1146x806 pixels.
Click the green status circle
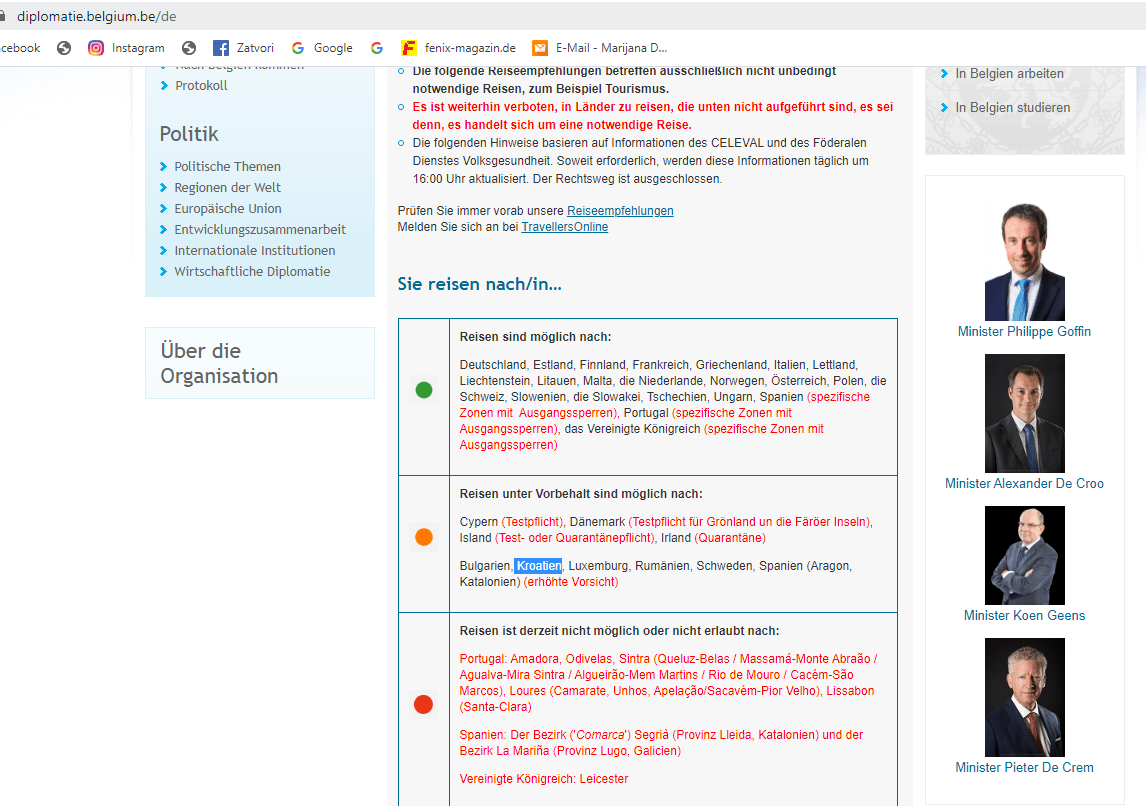click(x=424, y=390)
